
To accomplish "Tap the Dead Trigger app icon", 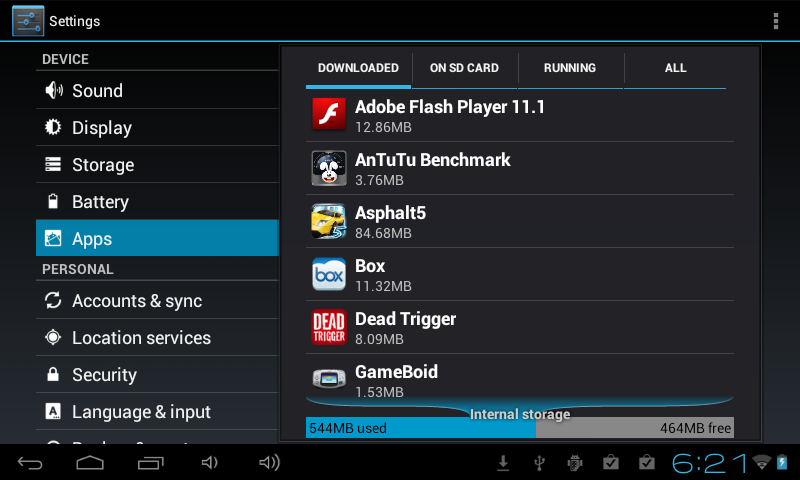I will point(329,327).
